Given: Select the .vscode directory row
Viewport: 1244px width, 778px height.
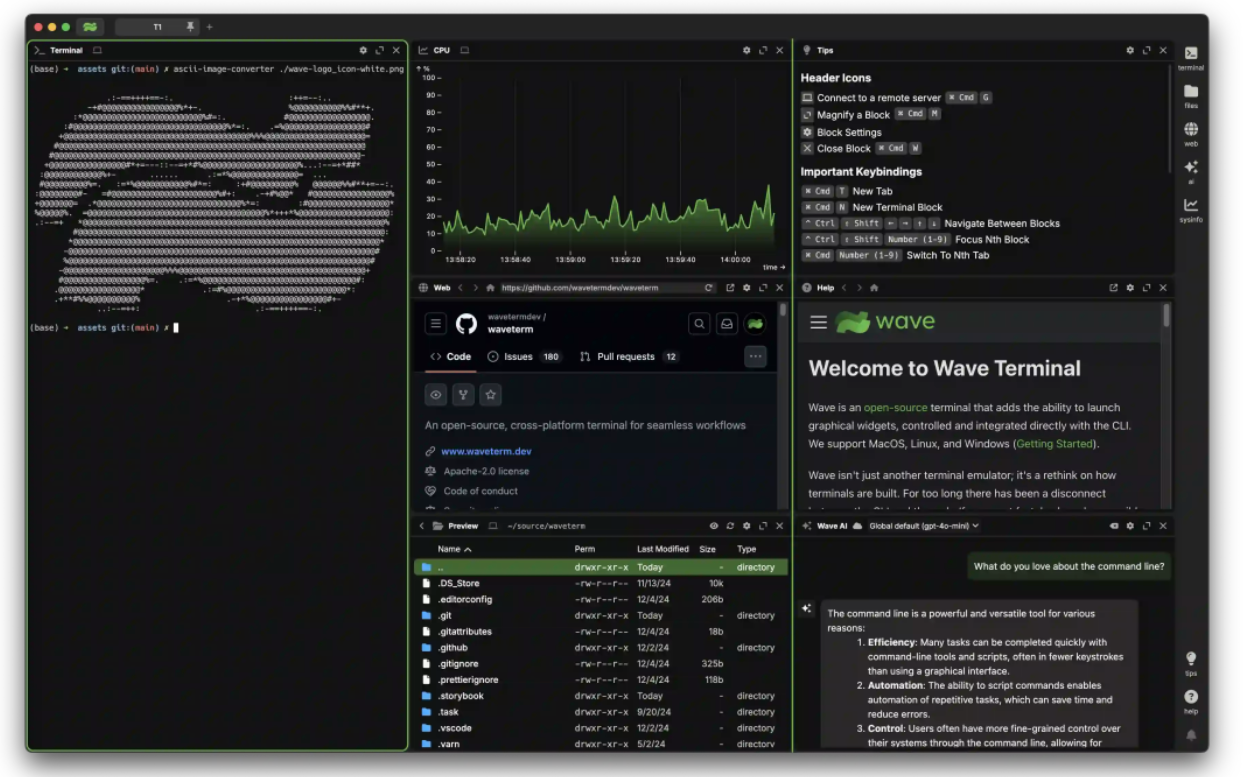Looking at the screenshot, I should [x=600, y=728].
